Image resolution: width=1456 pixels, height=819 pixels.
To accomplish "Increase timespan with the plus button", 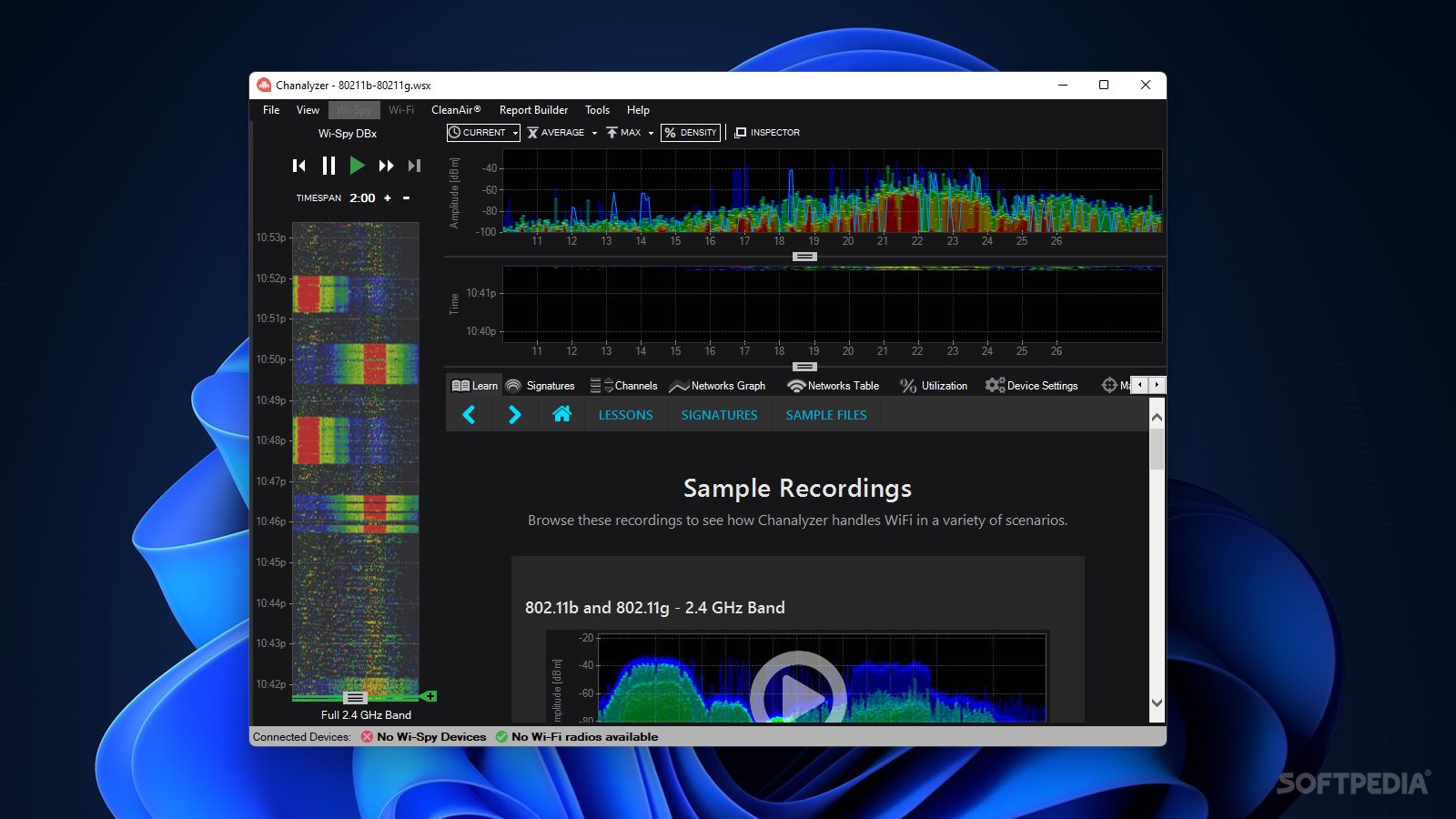I will tap(388, 198).
